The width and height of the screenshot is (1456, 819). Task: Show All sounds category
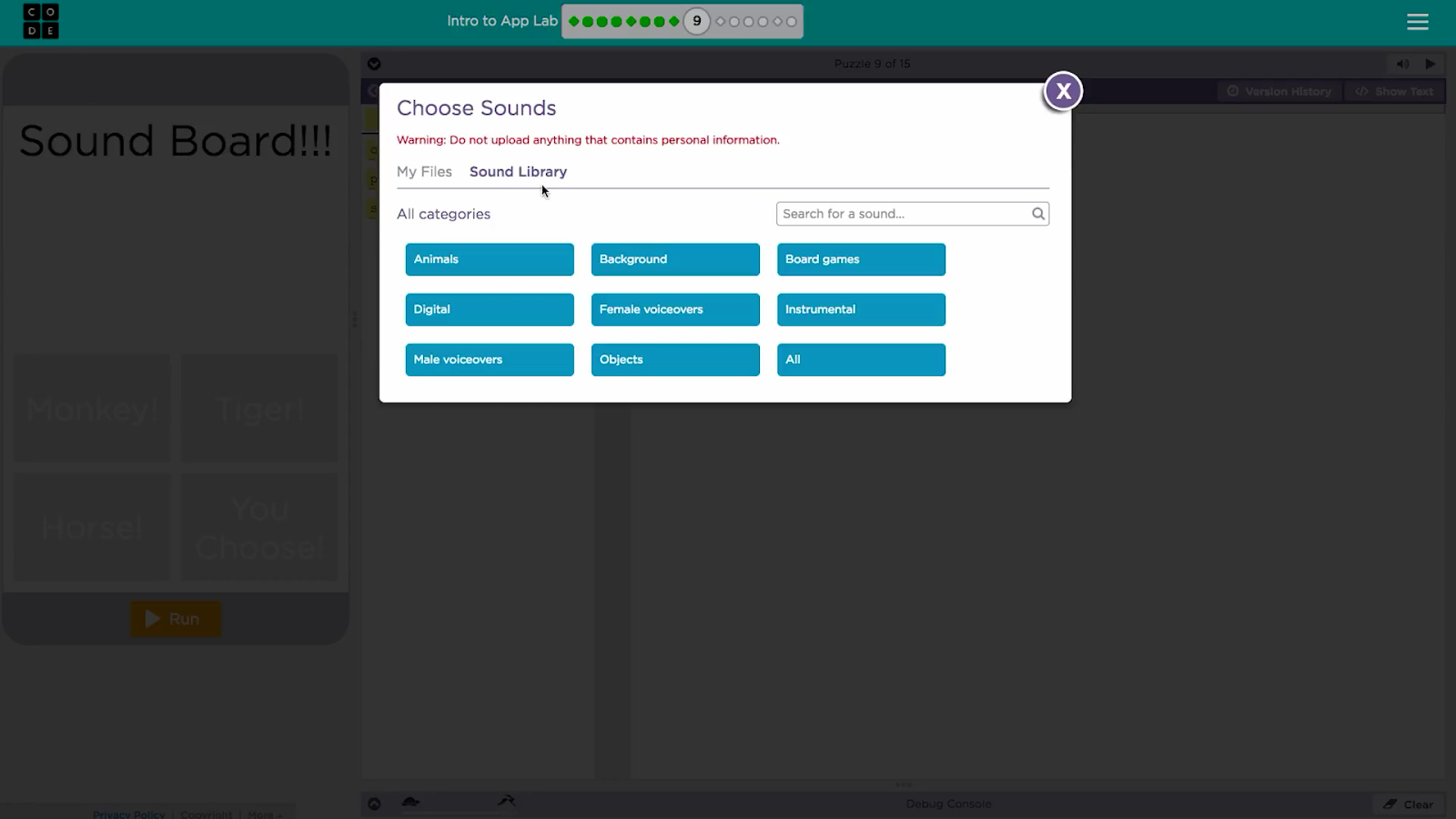[x=861, y=359]
